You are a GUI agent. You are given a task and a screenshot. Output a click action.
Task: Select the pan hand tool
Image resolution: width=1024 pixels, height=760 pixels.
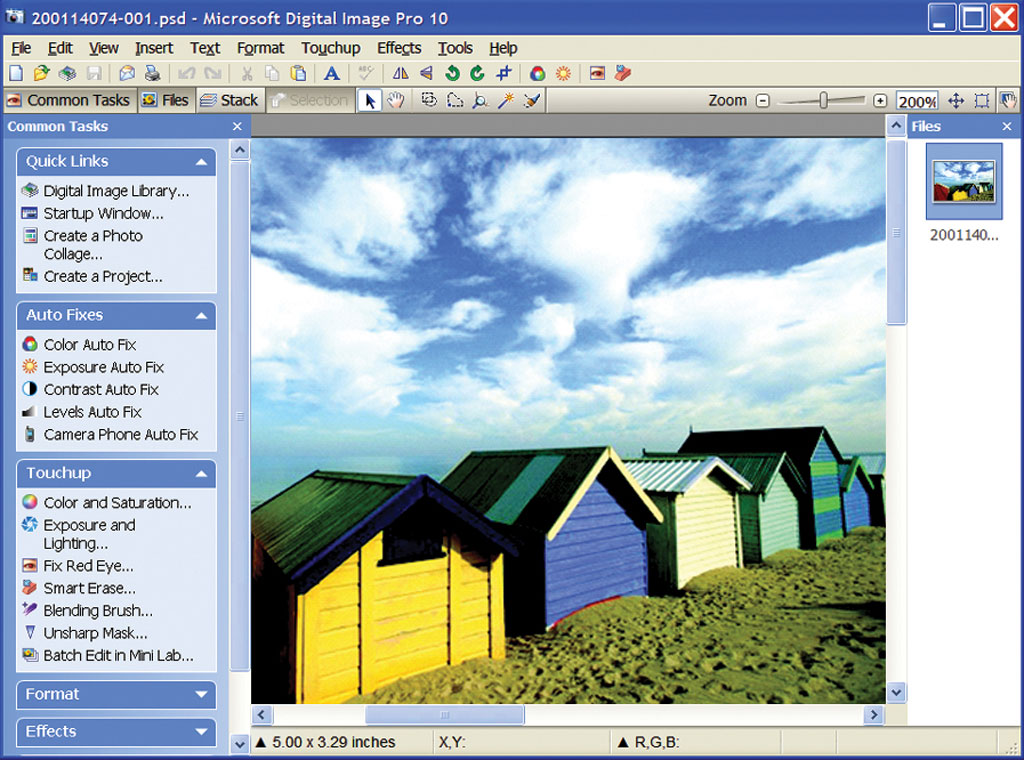tap(396, 101)
